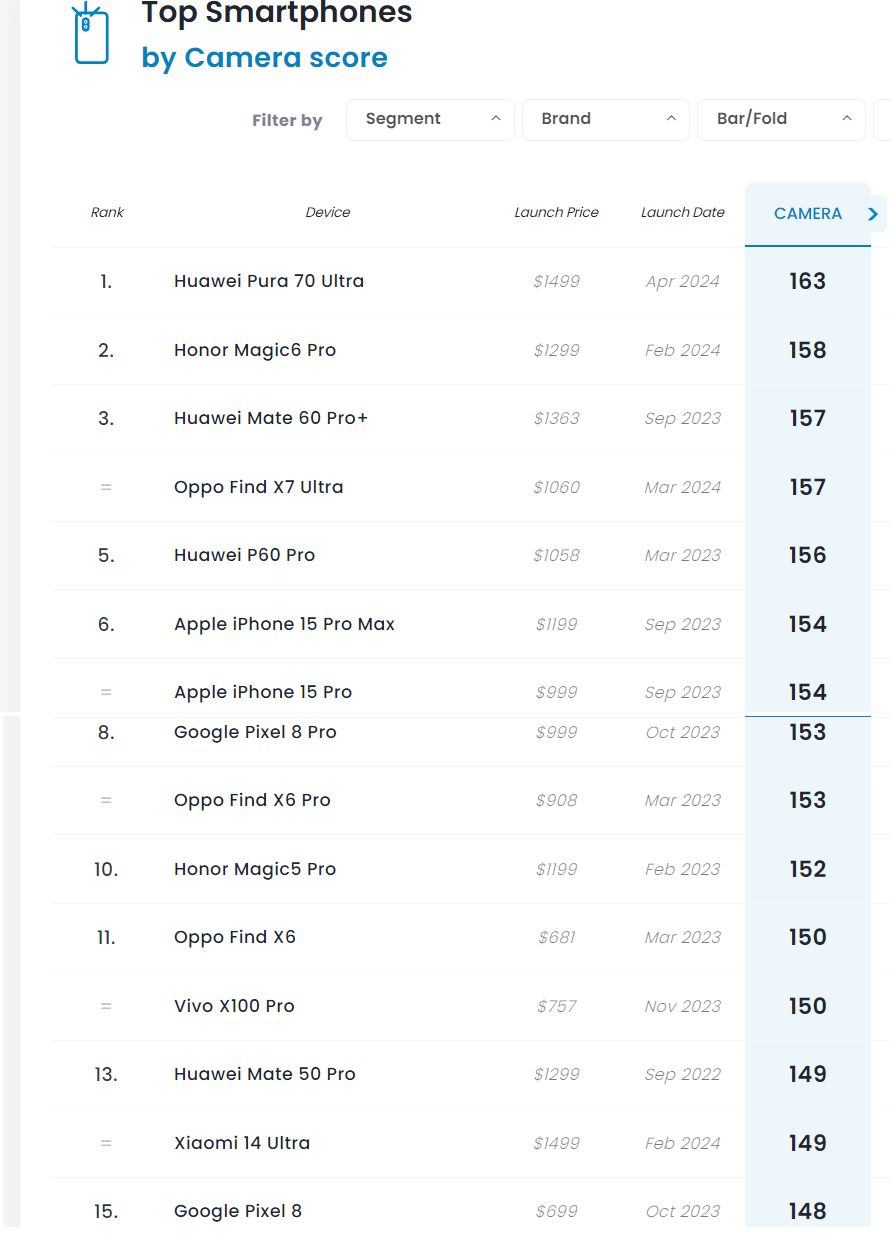
Task: Click the smartphone camera icon
Action: [91, 34]
